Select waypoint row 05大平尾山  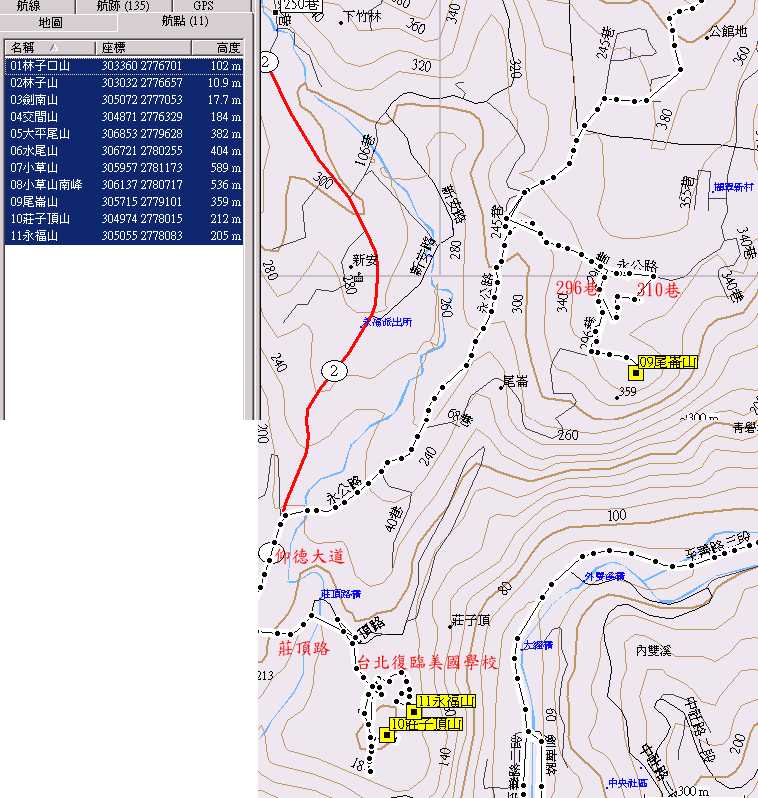[x=124, y=134]
